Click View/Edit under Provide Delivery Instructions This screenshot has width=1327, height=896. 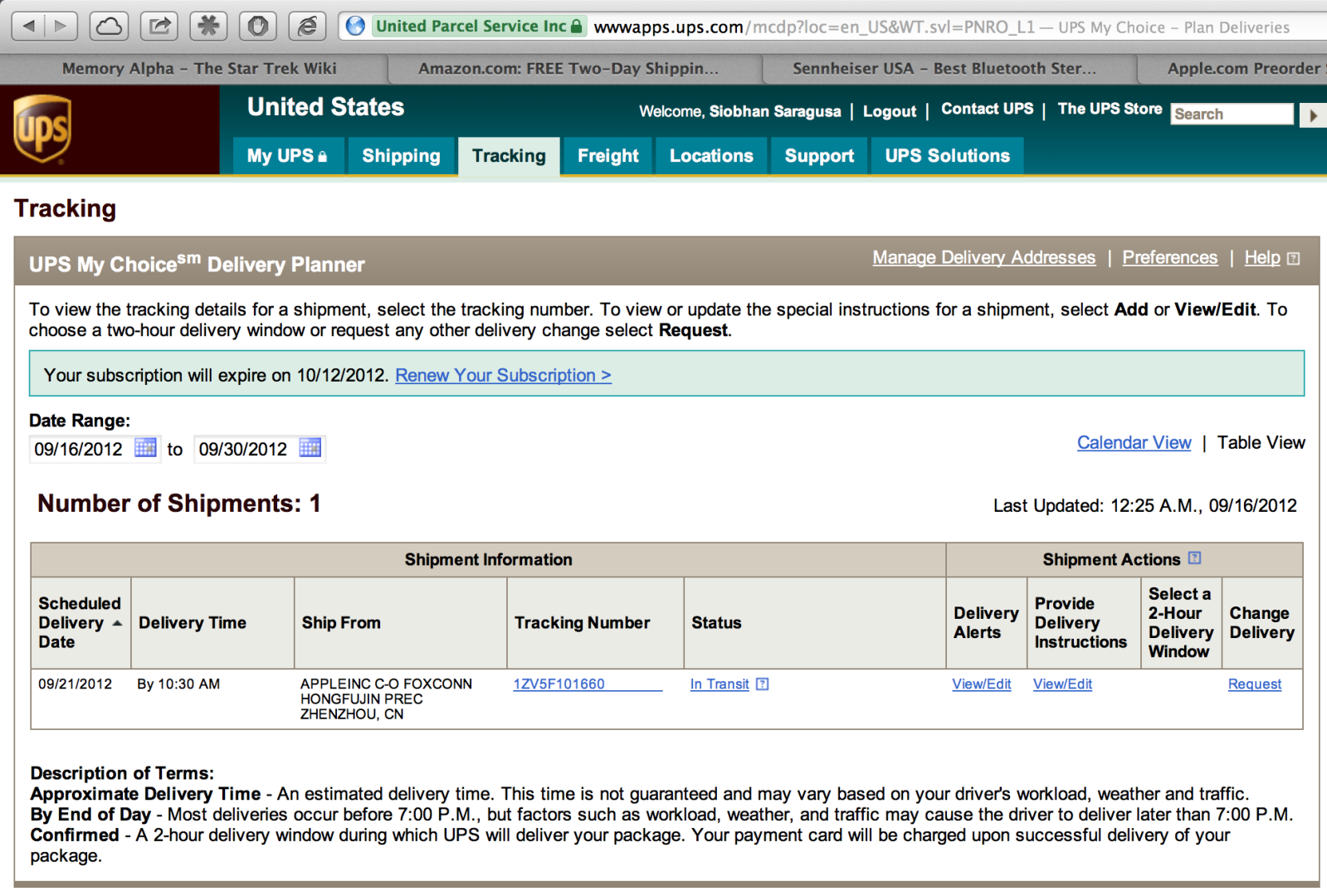tap(1062, 684)
